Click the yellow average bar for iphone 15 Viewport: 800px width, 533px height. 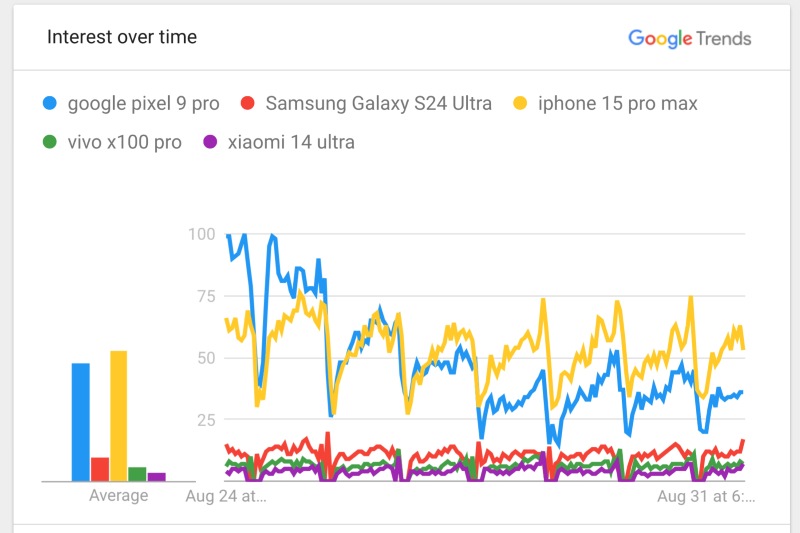coord(119,416)
